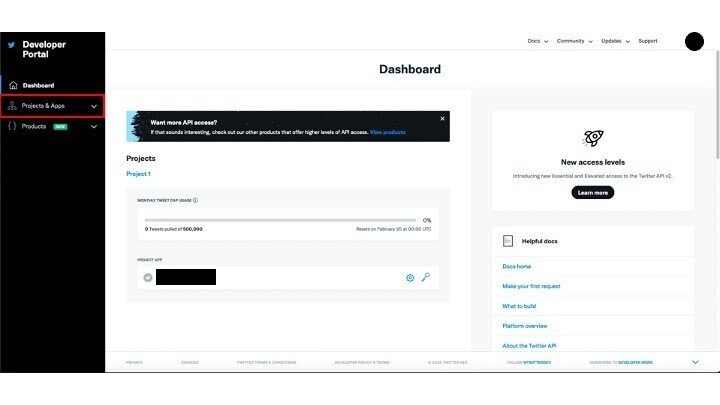Image resolution: width=720 pixels, height=405 pixels.
Task: Click the Helpful docs document icon
Action: [508, 241]
